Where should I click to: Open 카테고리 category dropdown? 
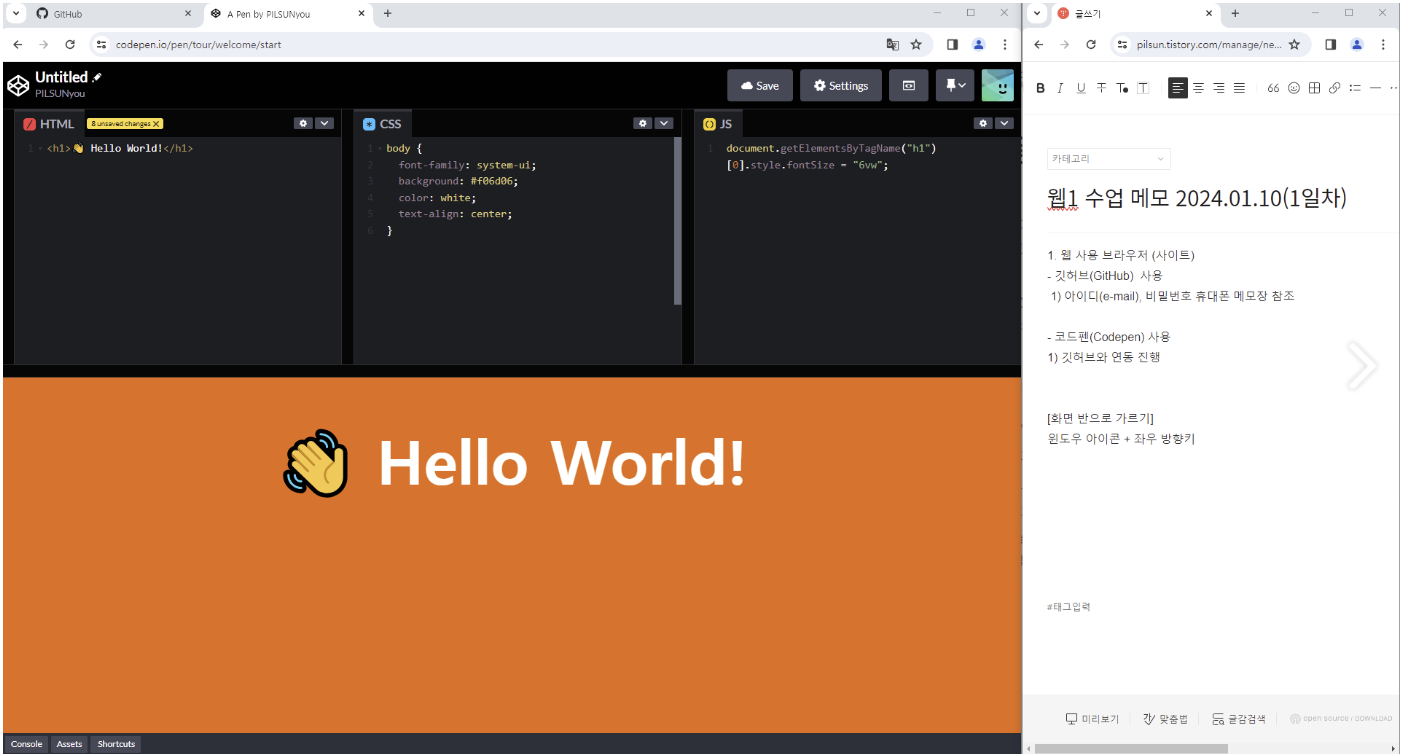[1109, 159]
